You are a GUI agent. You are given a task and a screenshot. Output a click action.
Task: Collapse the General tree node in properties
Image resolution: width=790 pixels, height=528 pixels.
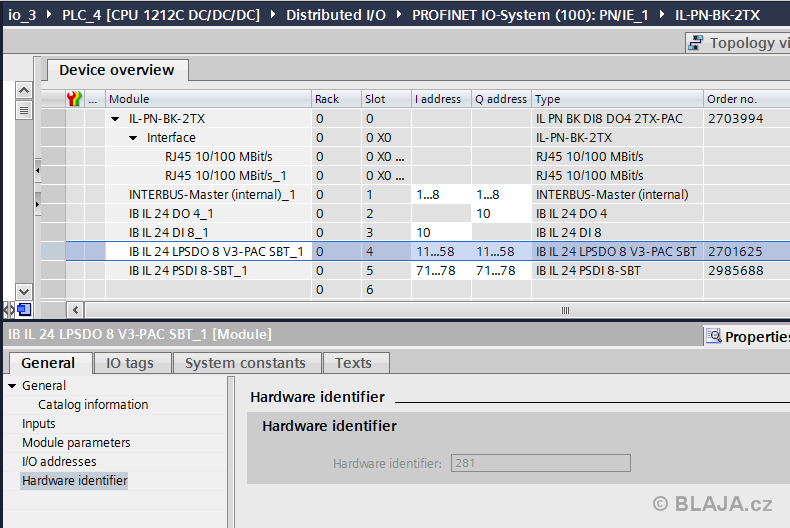point(12,386)
